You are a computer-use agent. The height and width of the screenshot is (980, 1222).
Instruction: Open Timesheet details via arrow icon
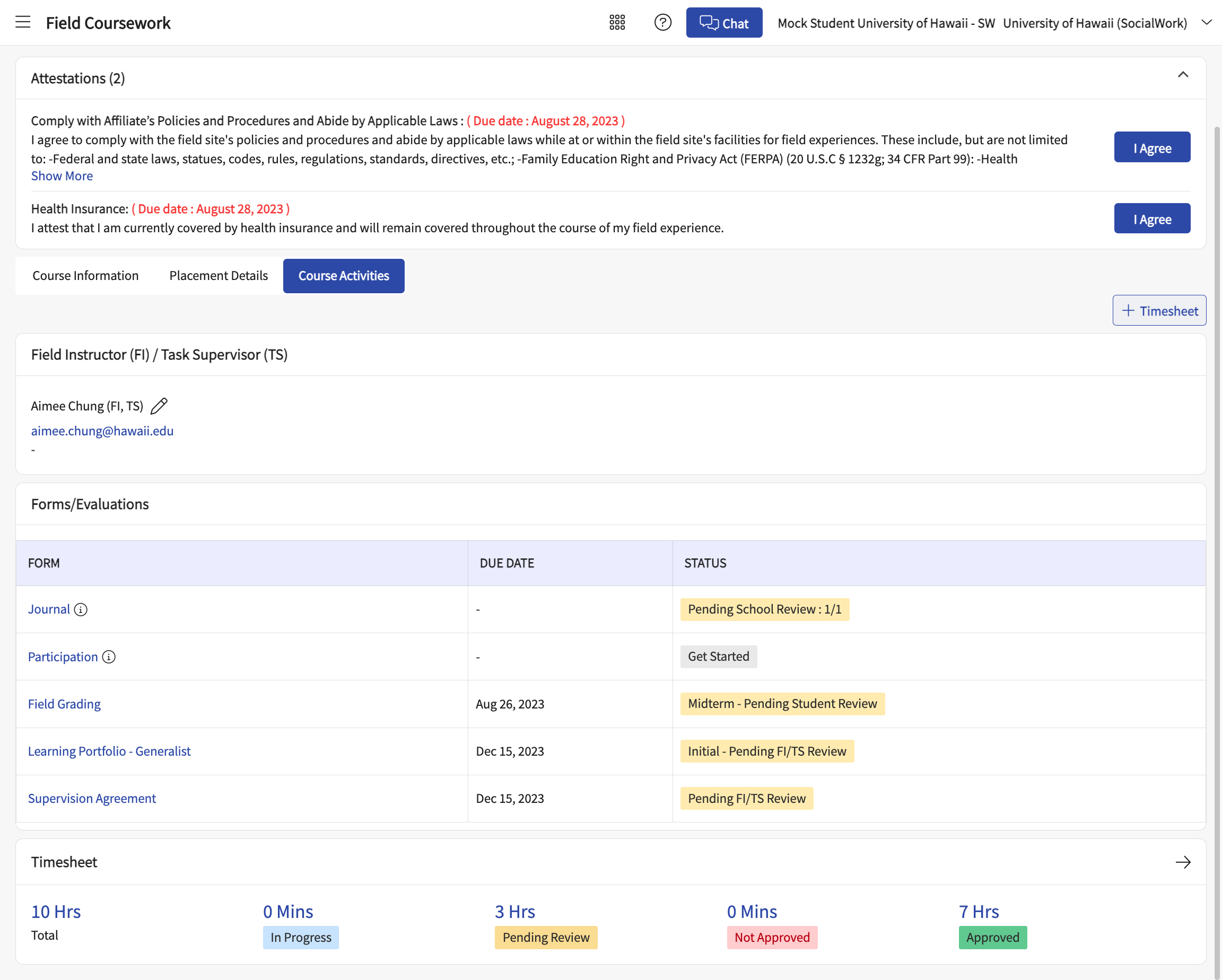pos(1183,862)
